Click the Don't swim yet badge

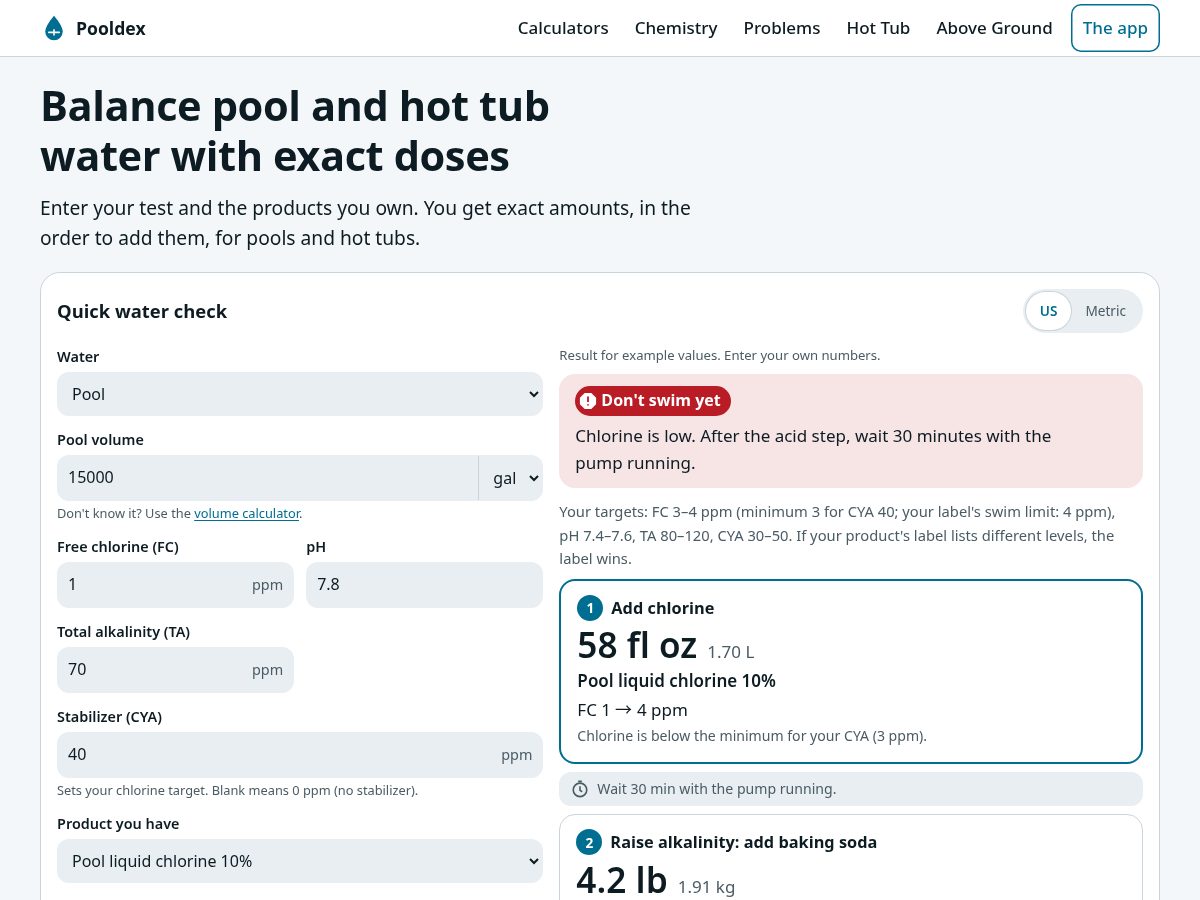[653, 400]
